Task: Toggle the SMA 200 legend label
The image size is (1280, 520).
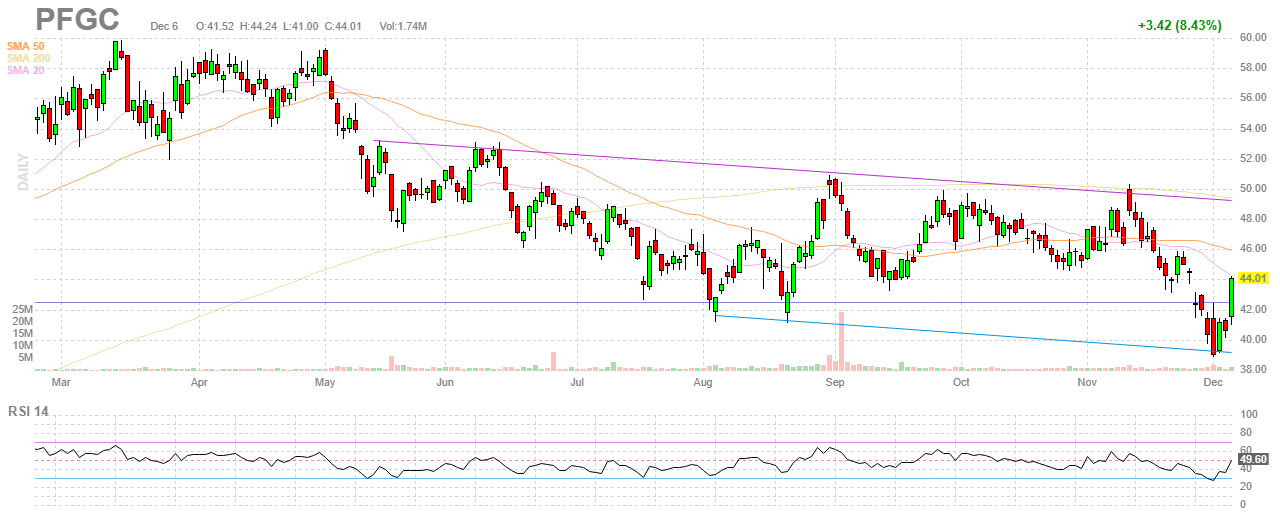Action: [29, 58]
